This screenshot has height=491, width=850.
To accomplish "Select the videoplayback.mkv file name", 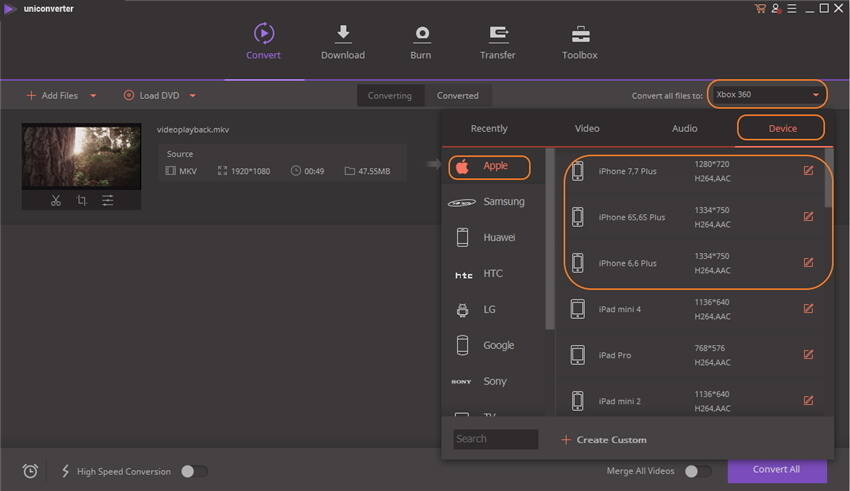I will 193,130.
